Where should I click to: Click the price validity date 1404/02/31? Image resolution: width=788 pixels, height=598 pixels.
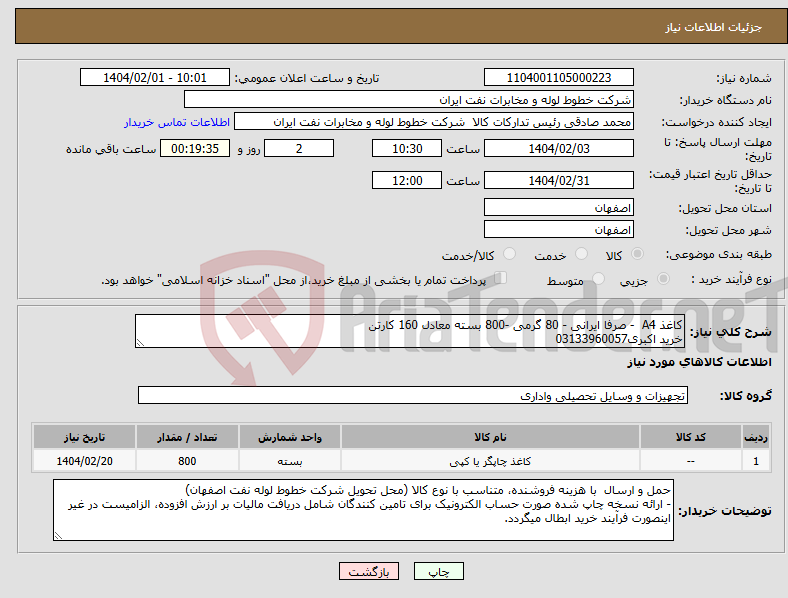[559, 180]
